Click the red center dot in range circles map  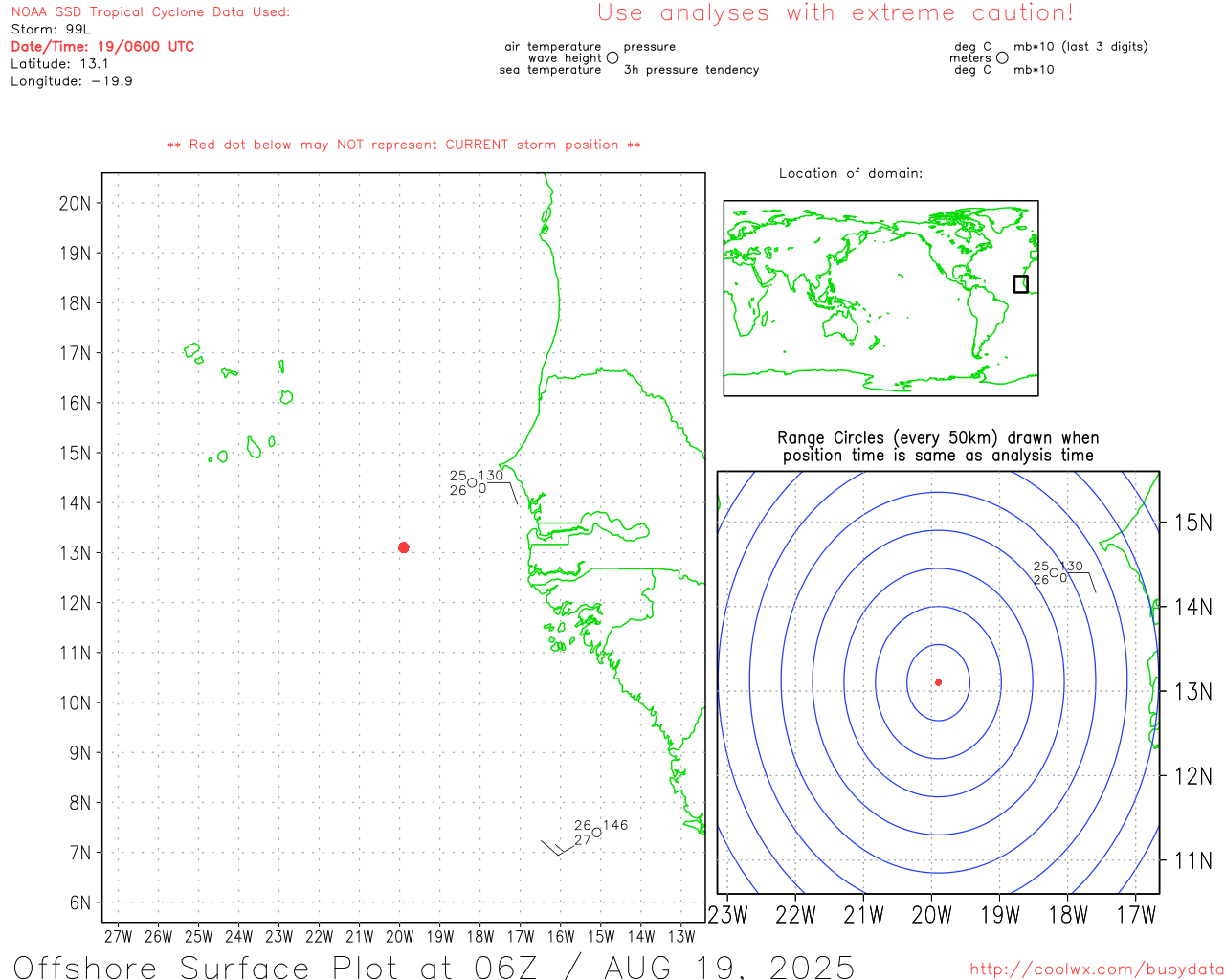(x=938, y=682)
